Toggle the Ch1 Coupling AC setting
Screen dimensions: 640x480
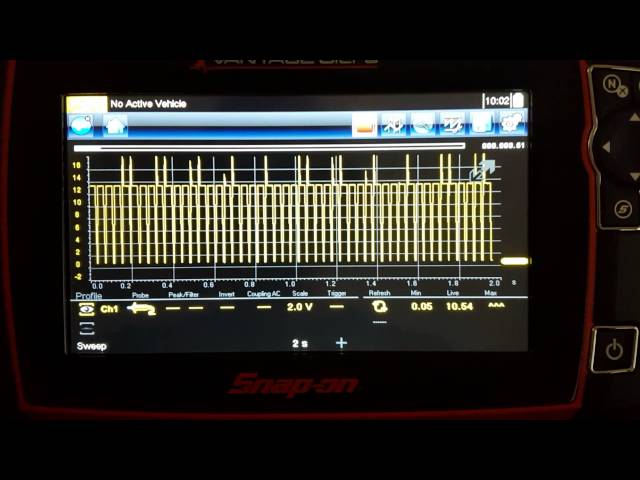[264, 307]
